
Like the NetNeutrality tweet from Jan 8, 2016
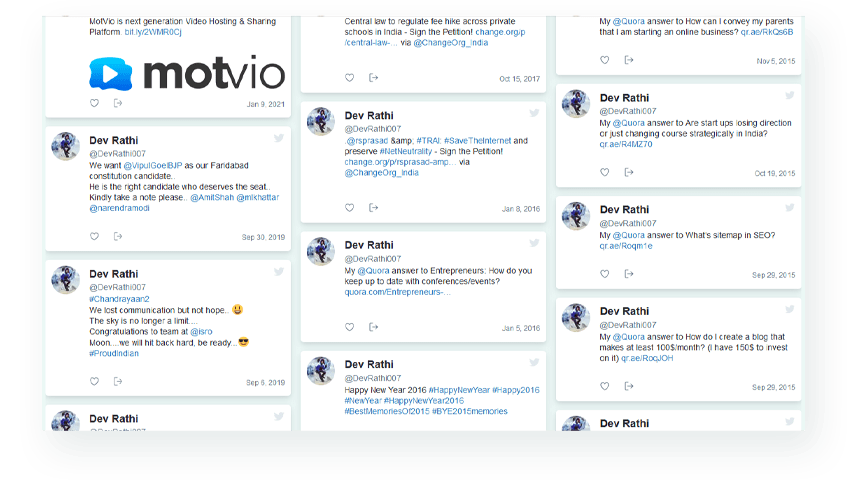[x=349, y=208]
